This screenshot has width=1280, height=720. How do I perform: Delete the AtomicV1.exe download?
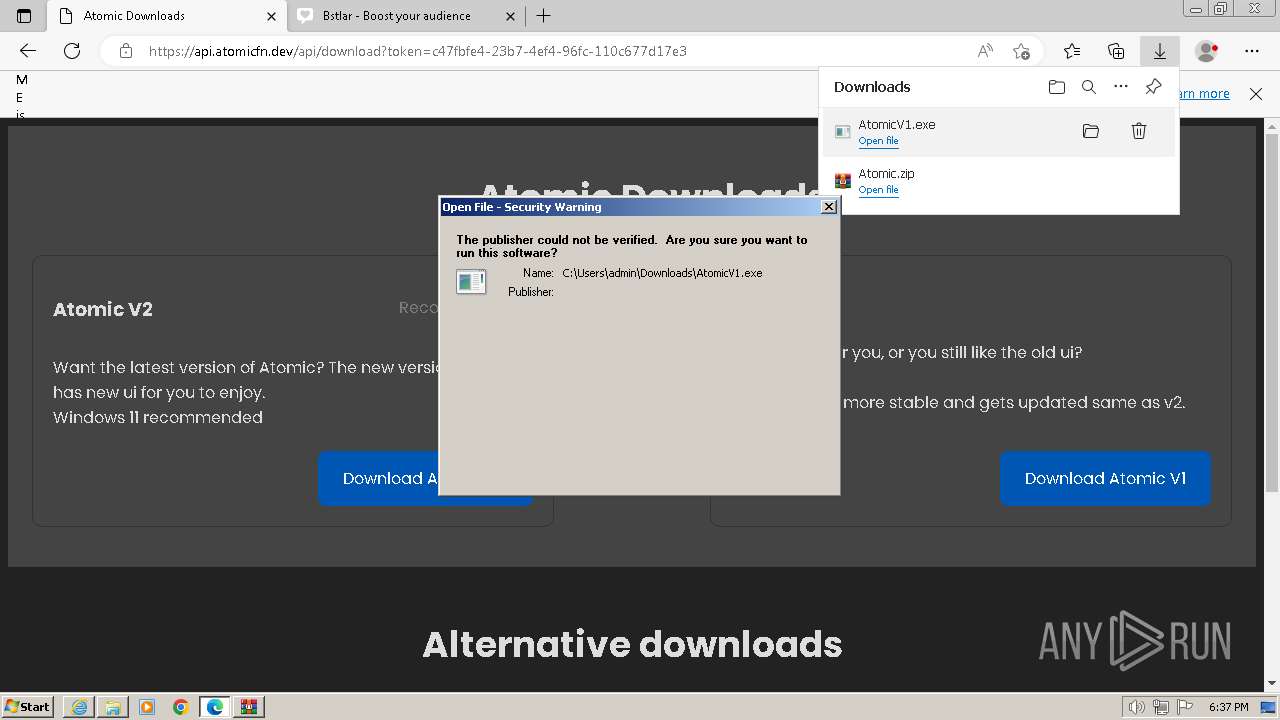coord(1139,131)
